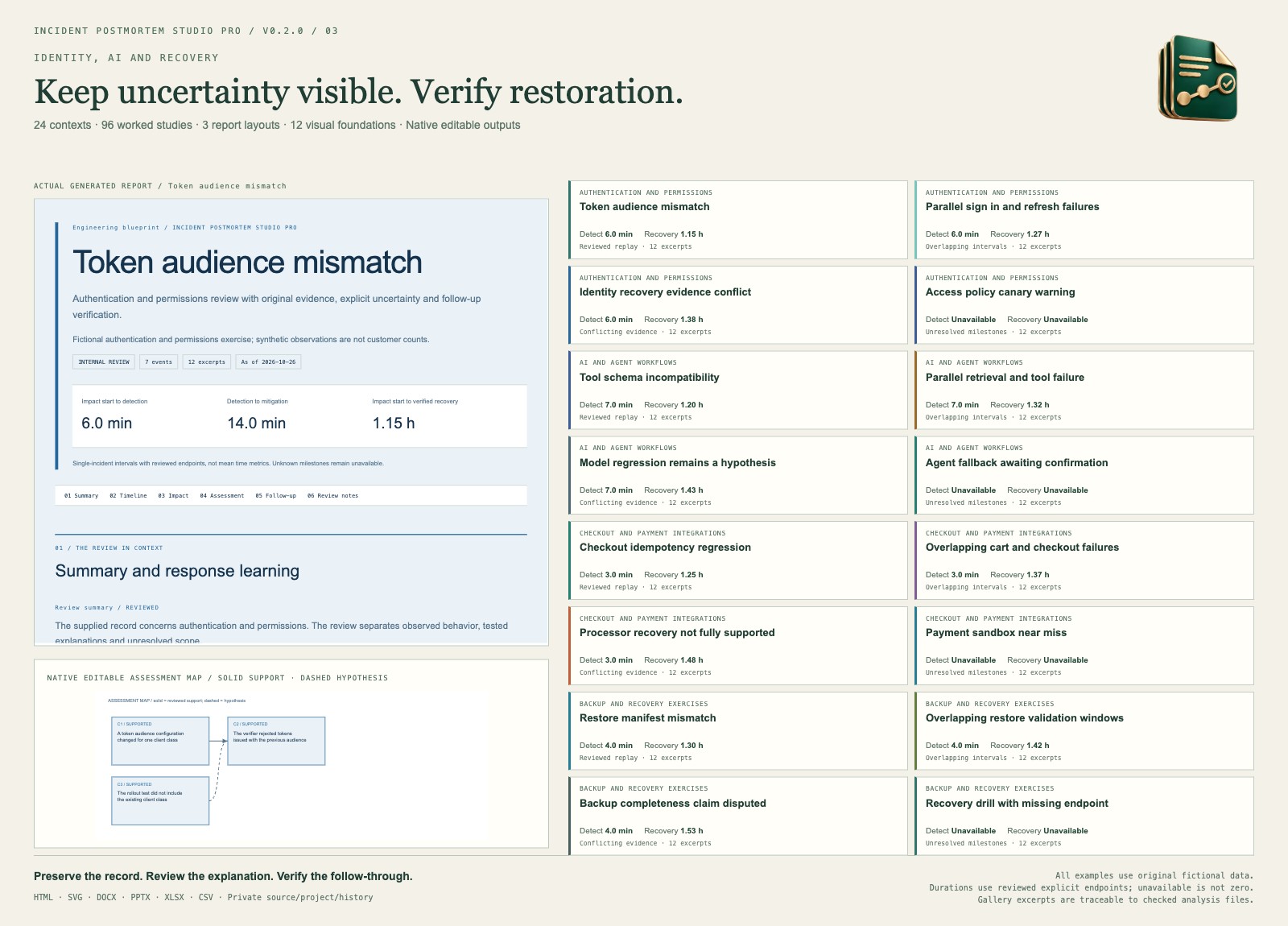Click the green document app icon
The height and width of the screenshot is (926, 1288).
pos(1198,78)
